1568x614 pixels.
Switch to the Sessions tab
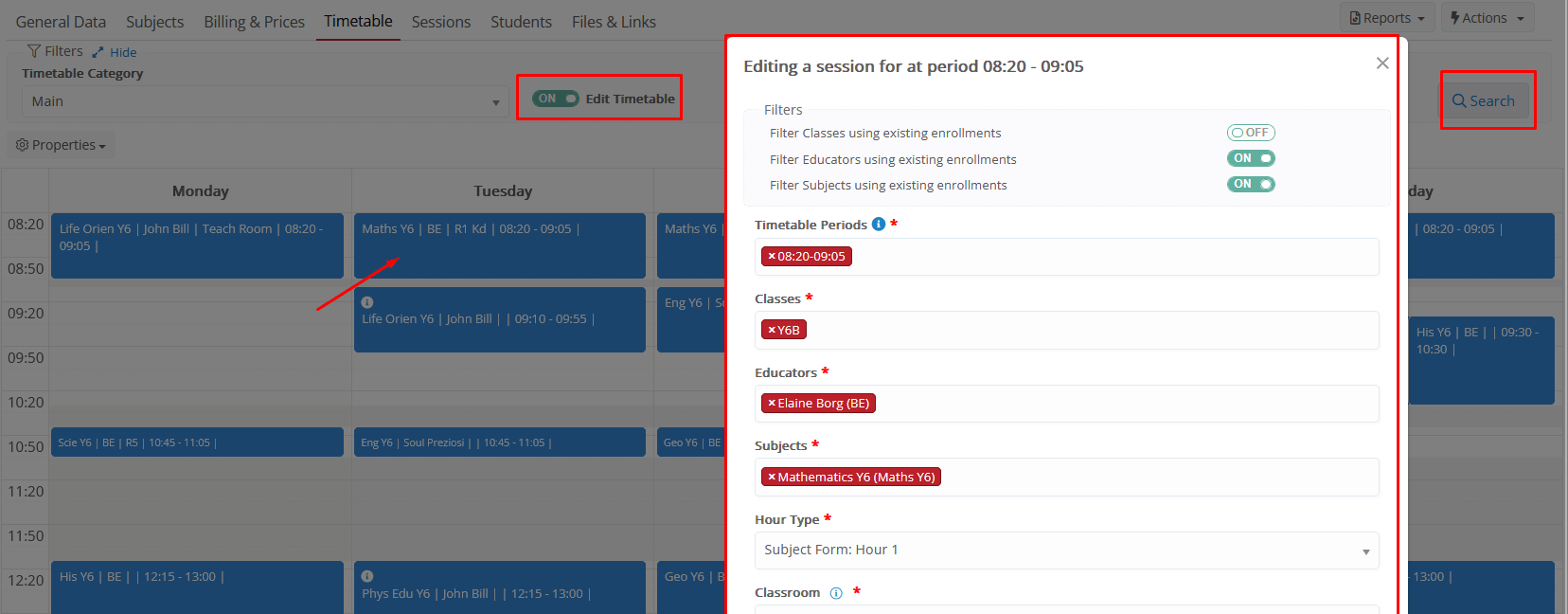440,22
